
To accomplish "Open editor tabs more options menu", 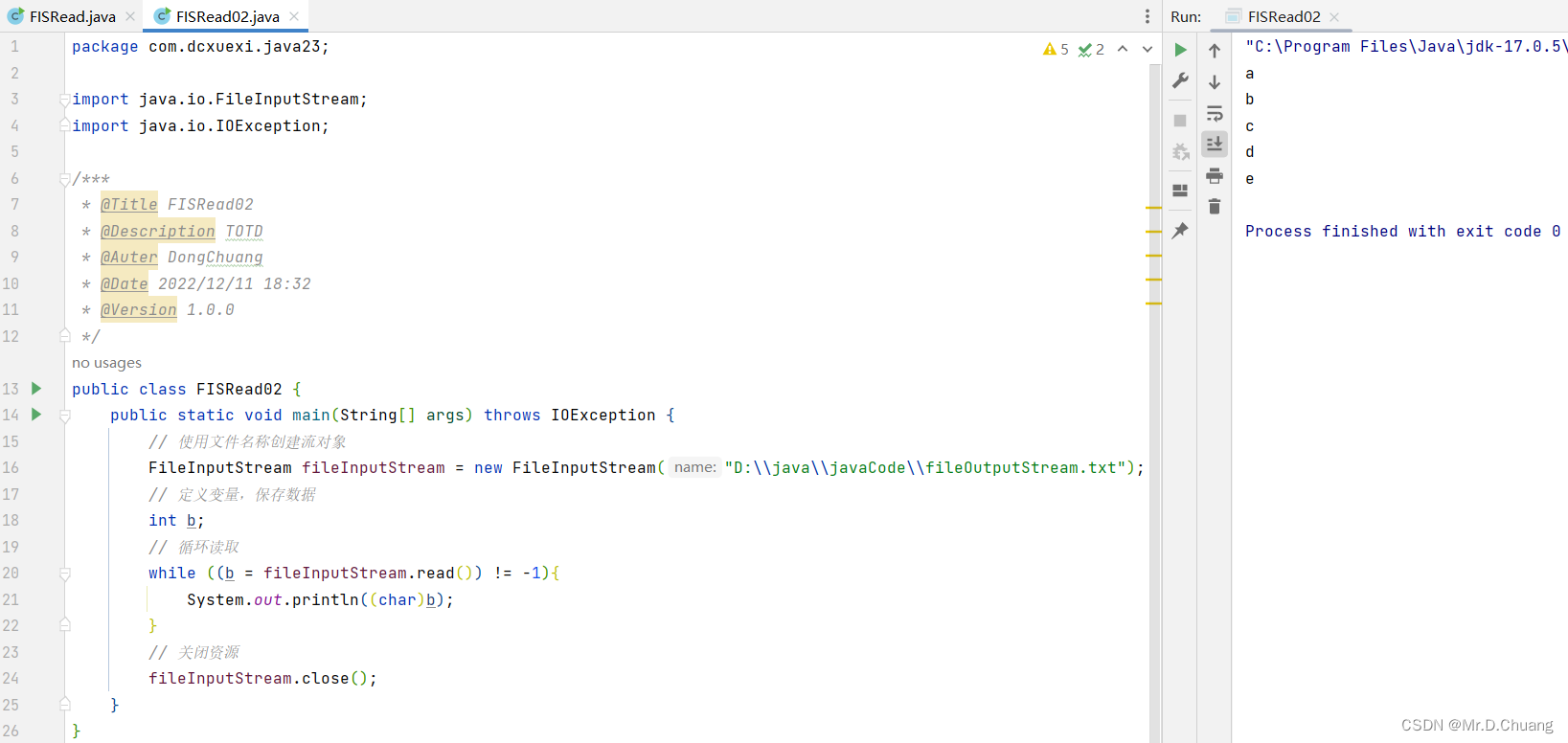I will (1147, 16).
